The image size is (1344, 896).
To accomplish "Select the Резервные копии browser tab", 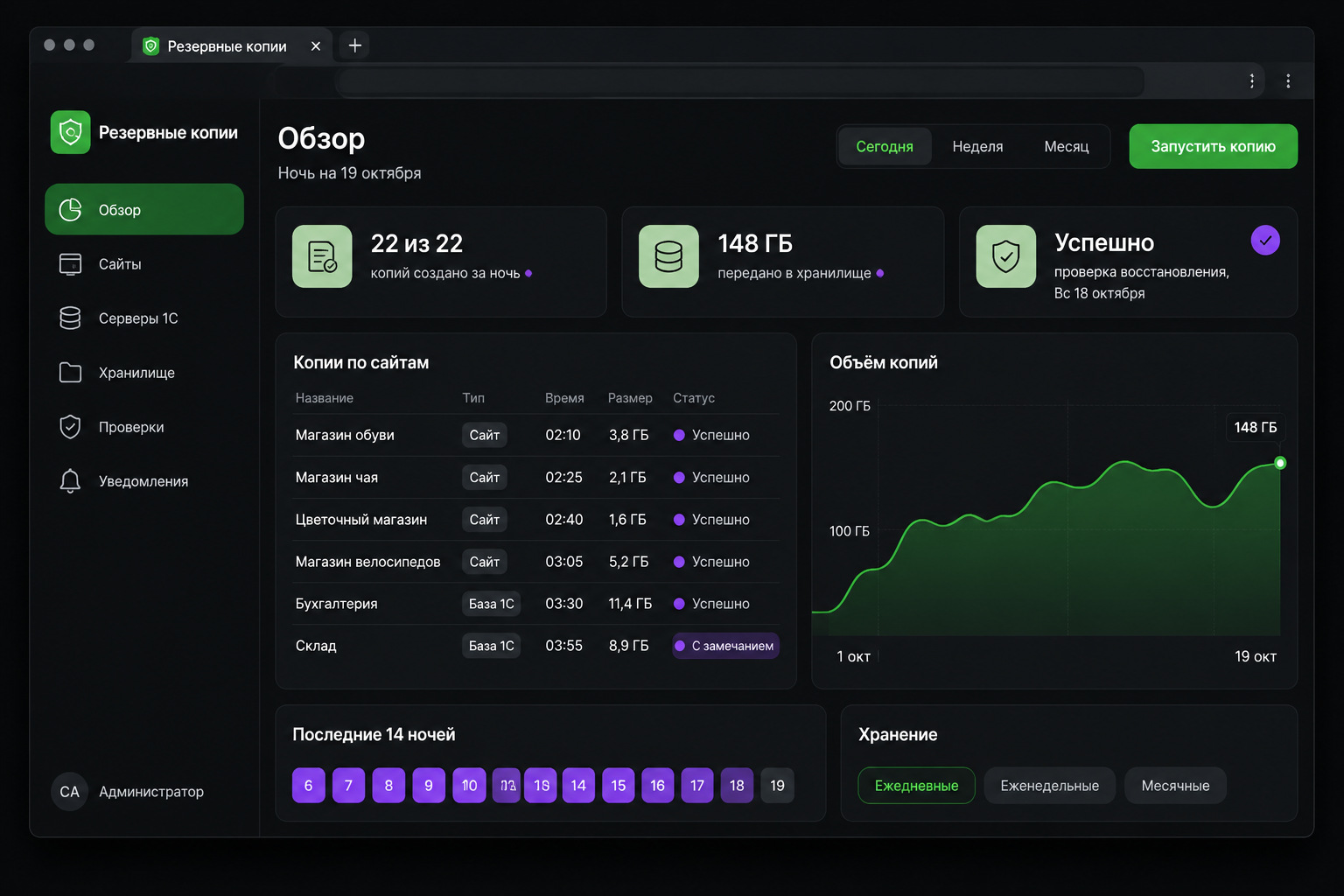I will (232, 45).
